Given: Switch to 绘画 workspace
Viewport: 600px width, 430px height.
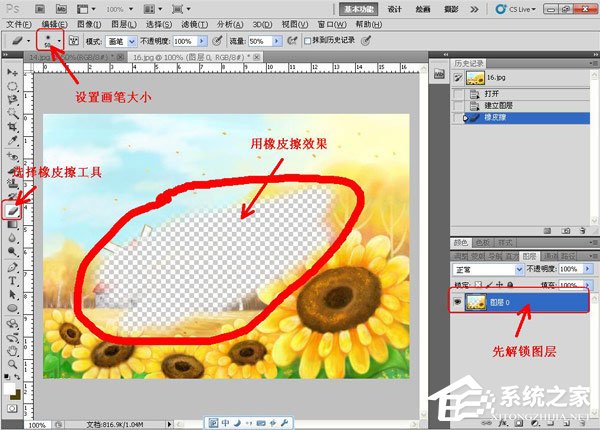Looking at the screenshot, I should (x=423, y=9).
